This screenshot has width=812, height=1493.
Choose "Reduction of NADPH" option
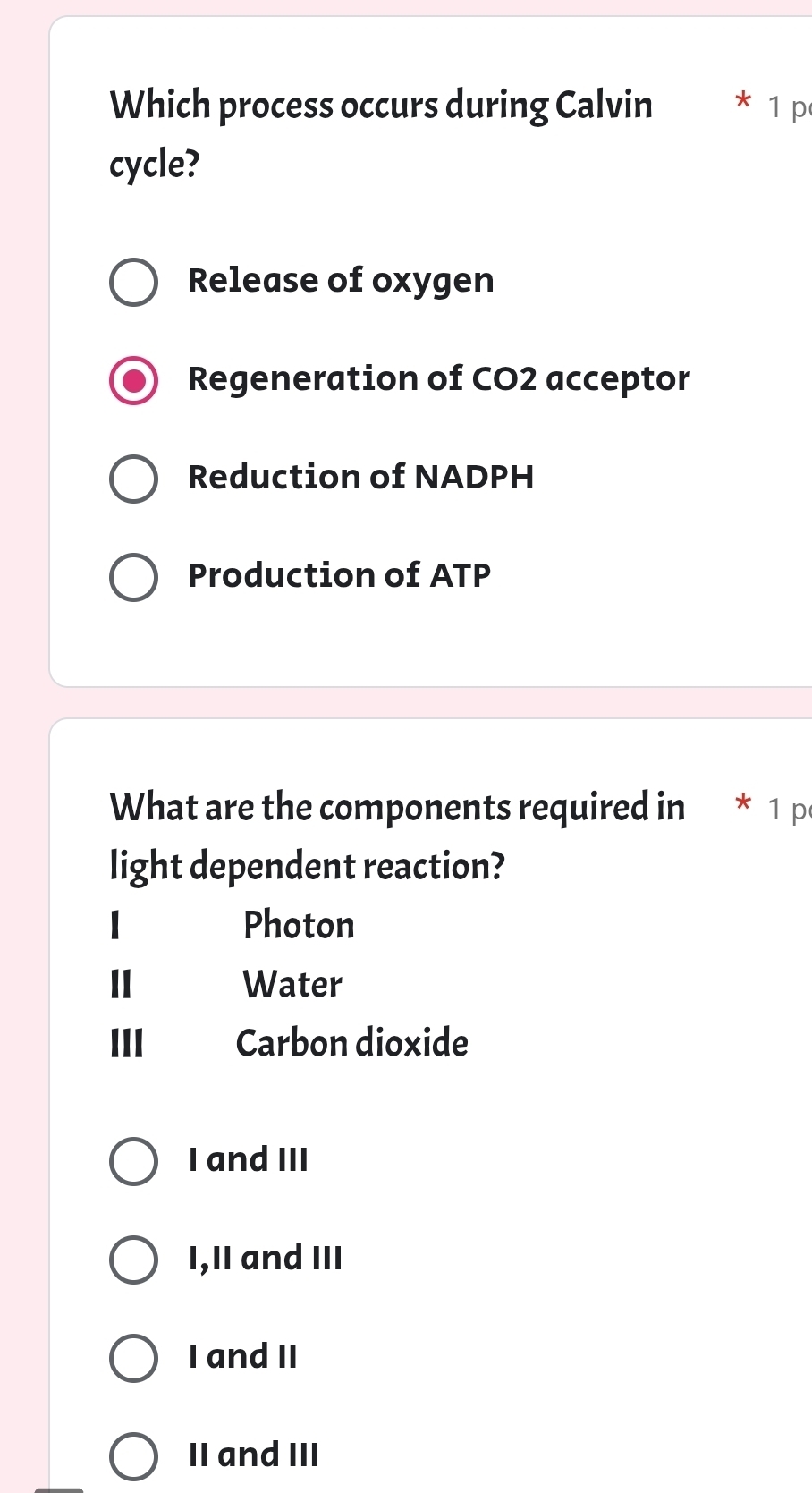tap(133, 479)
